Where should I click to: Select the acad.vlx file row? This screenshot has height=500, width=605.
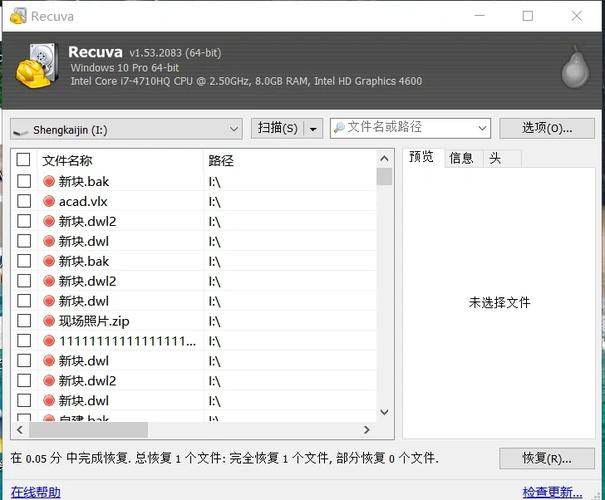pos(194,201)
